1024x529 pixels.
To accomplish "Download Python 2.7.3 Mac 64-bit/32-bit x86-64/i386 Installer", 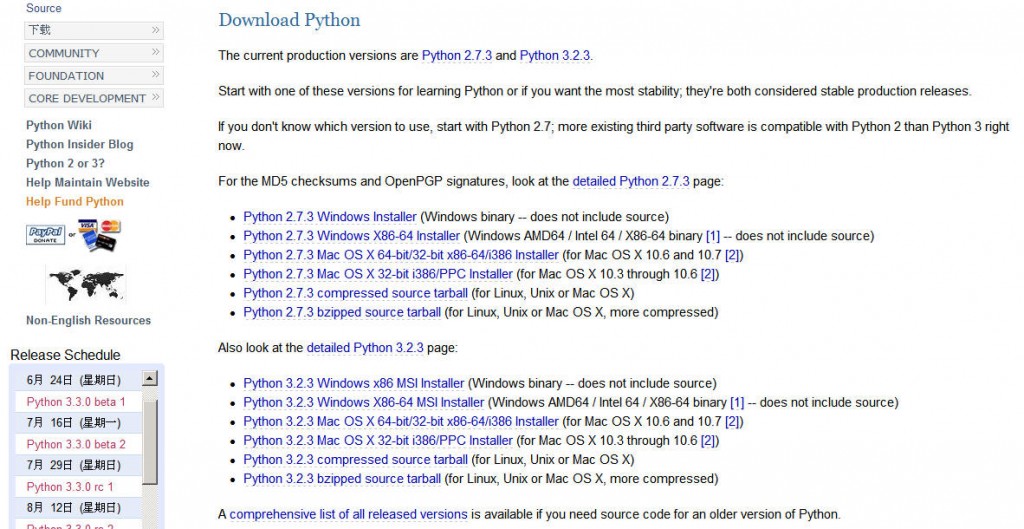I will click(401, 255).
